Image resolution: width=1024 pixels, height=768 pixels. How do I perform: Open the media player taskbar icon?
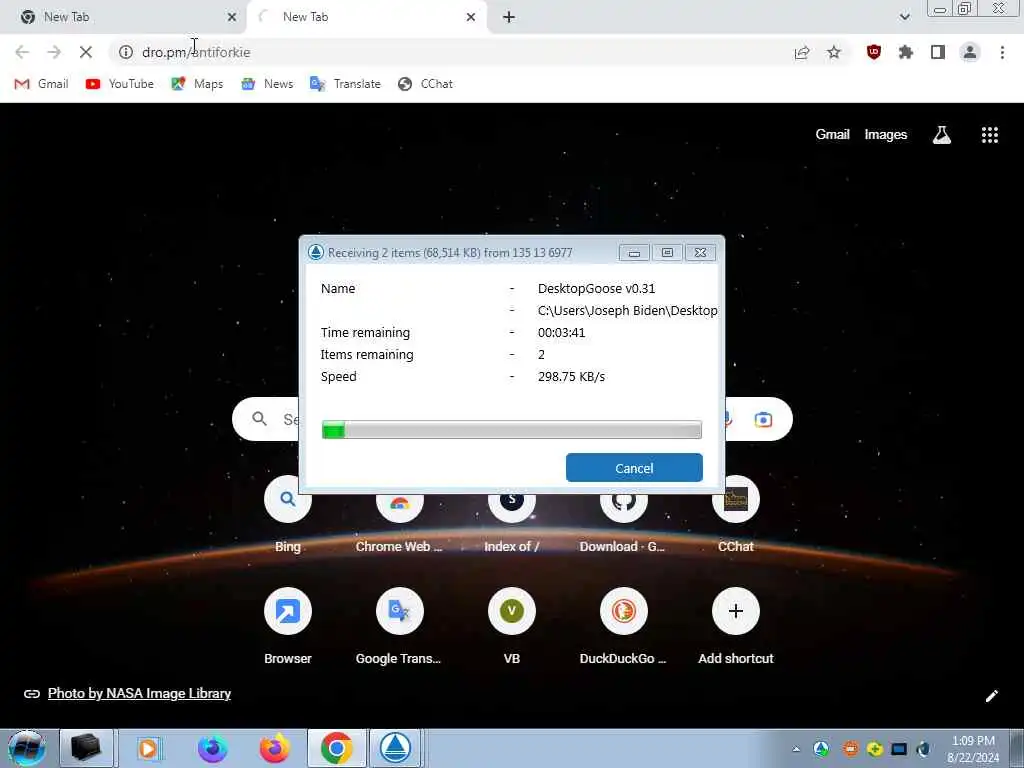pos(148,748)
